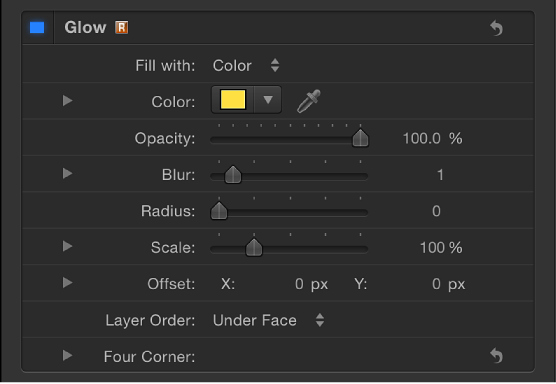Expand the Blur disclosure triangle
Image resolution: width=556 pixels, height=384 pixels.
point(67,173)
